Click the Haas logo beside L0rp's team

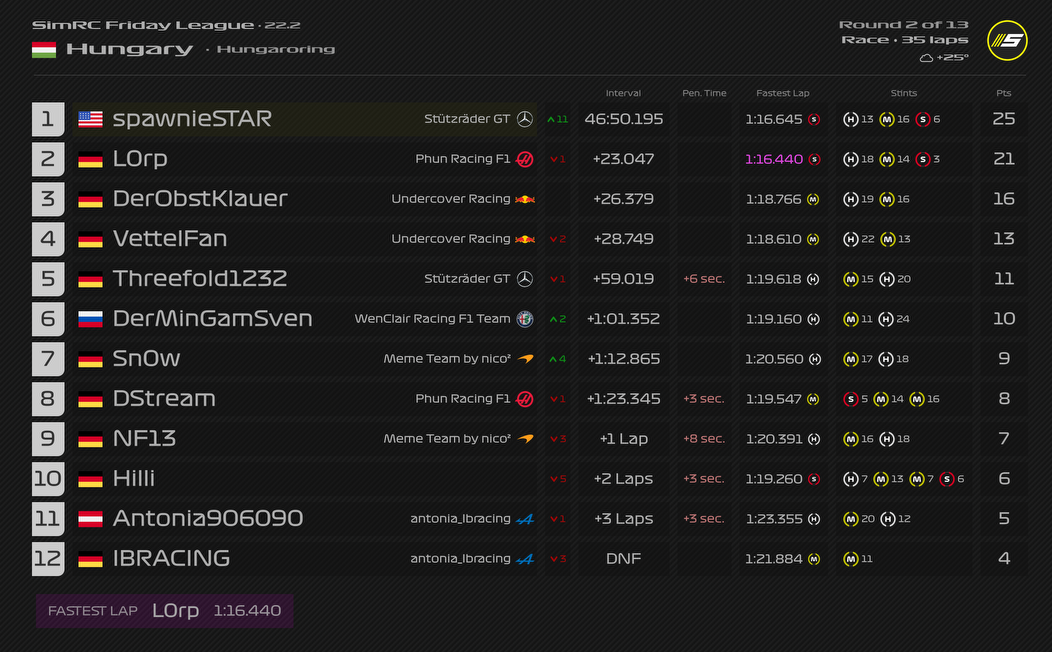(x=525, y=159)
